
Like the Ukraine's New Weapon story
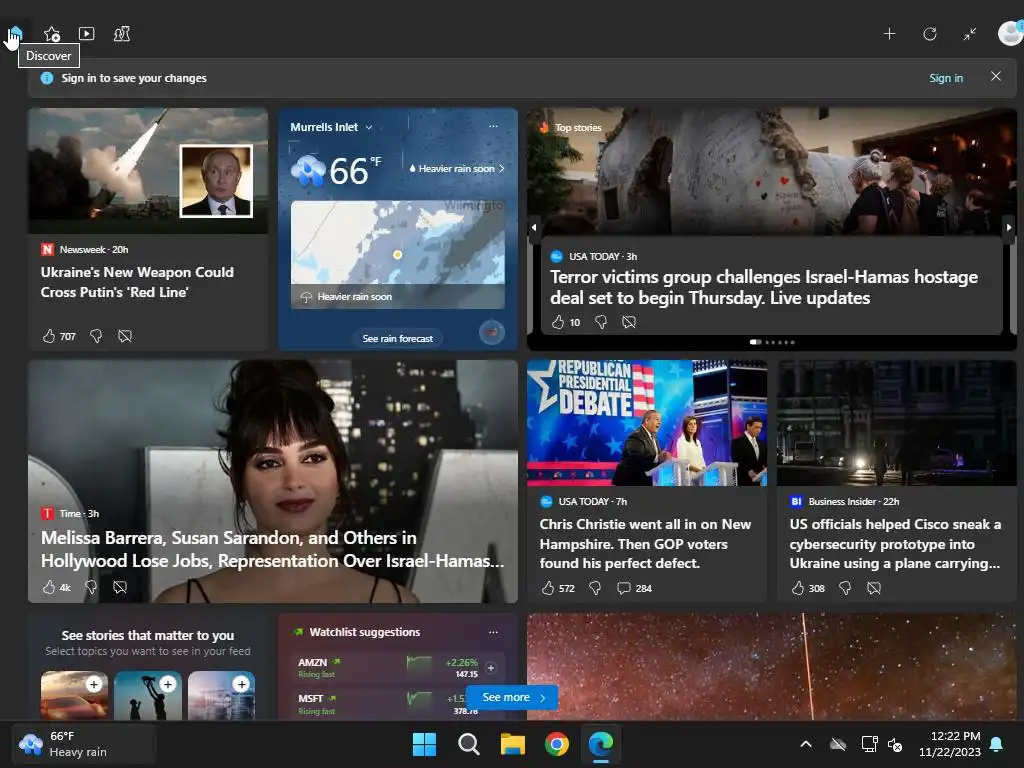49,336
